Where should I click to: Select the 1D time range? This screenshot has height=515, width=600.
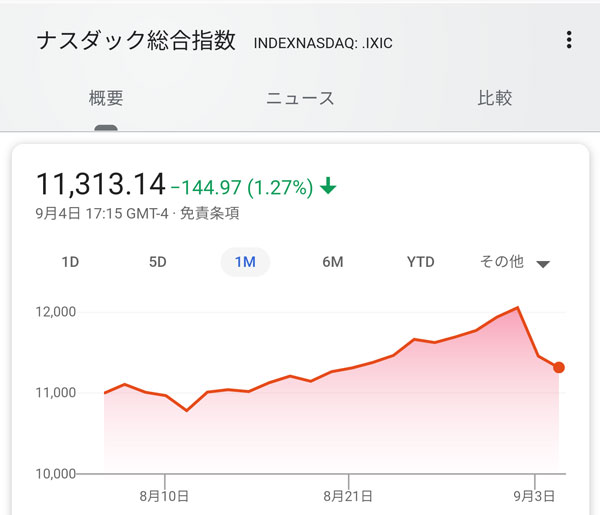click(x=70, y=262)
